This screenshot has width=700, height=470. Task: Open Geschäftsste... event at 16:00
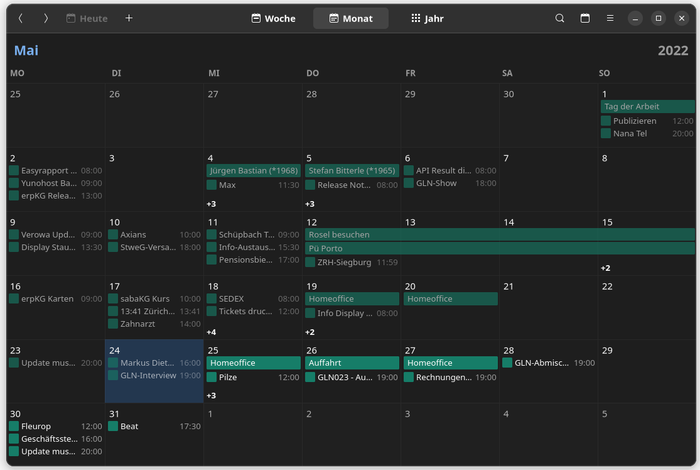pyautogui.click(x=56, y=439)
